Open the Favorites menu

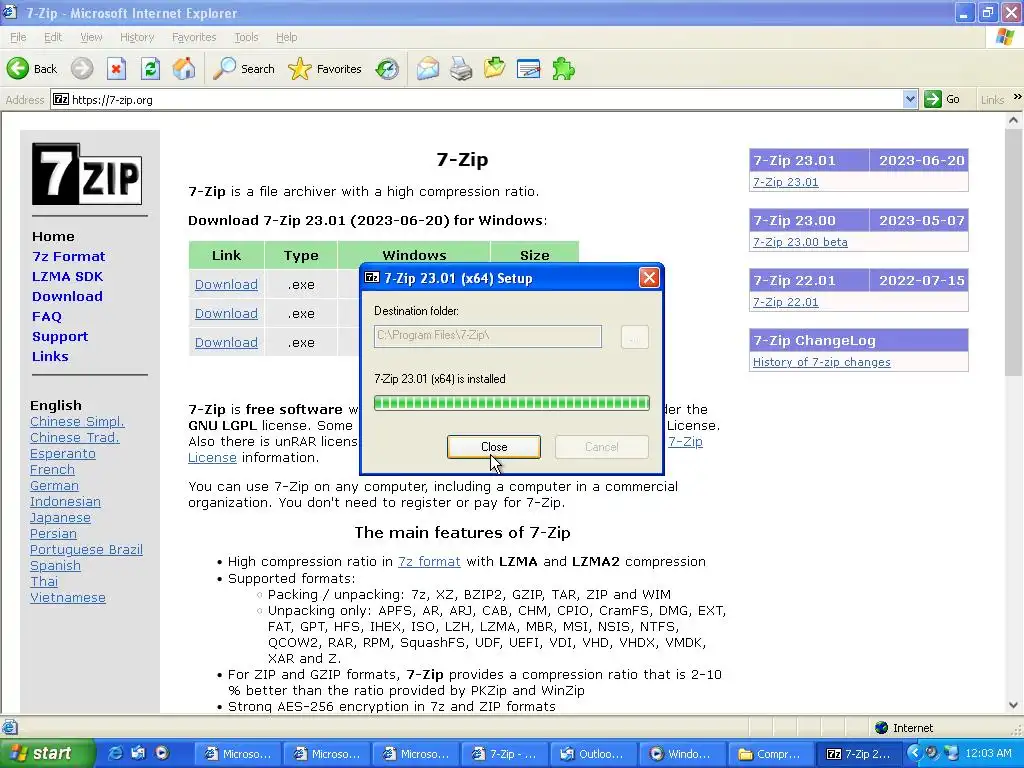tap(194, 37)
